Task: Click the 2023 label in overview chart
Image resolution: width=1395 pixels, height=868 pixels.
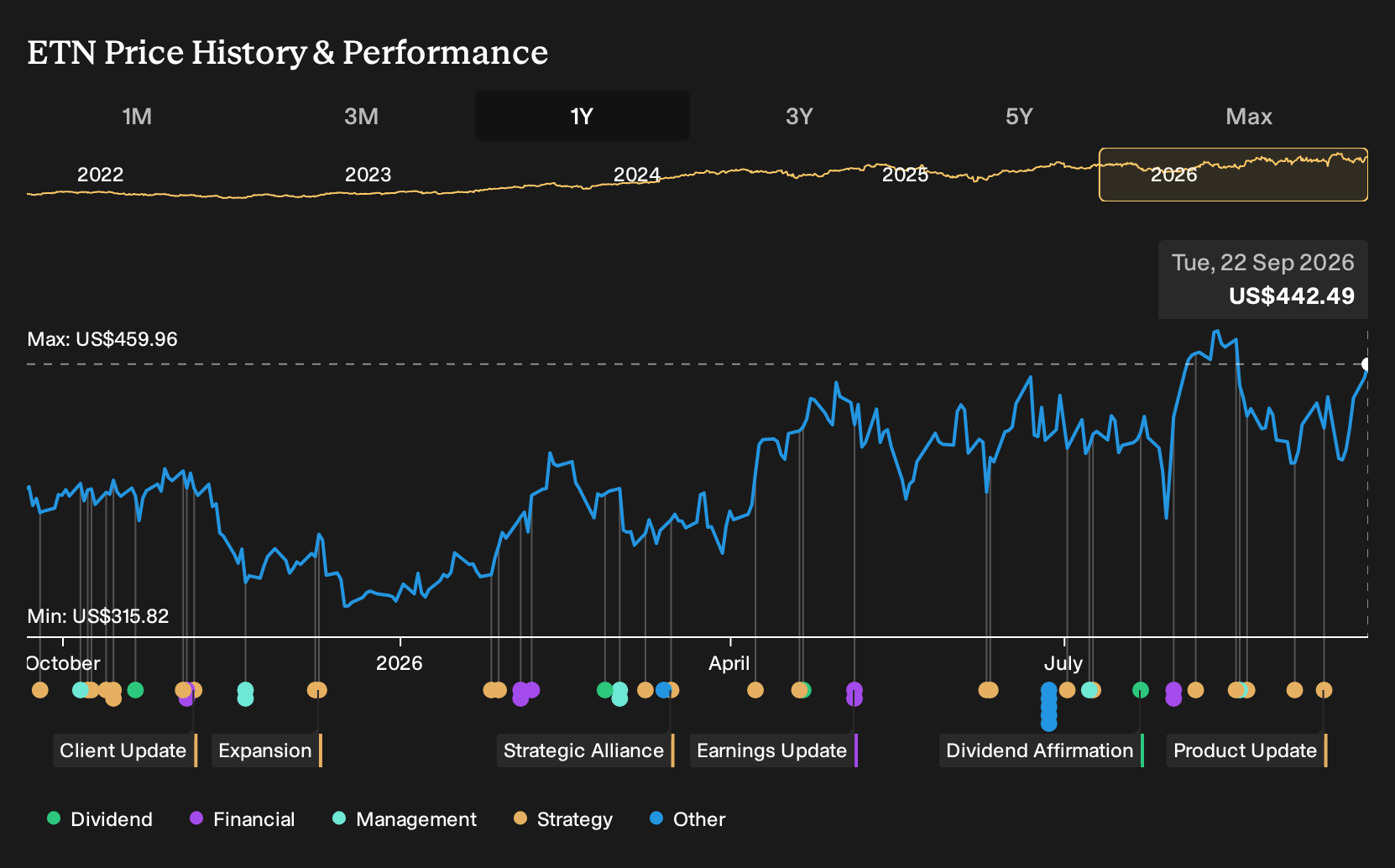Action: [x=368, y=175]
